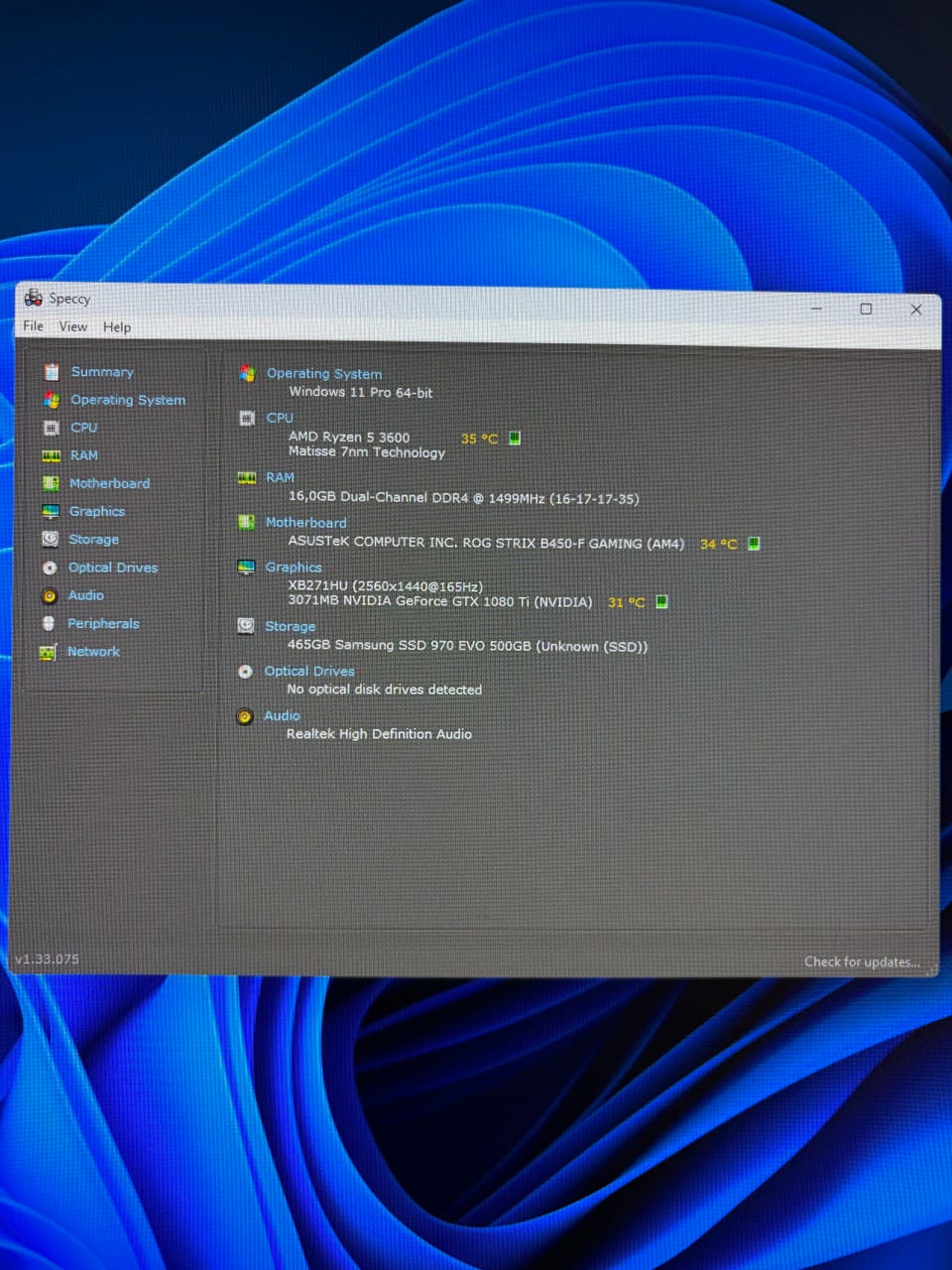Click the v1.33.075 version label
Screen dimensions: 952x1270
(47, 959)
